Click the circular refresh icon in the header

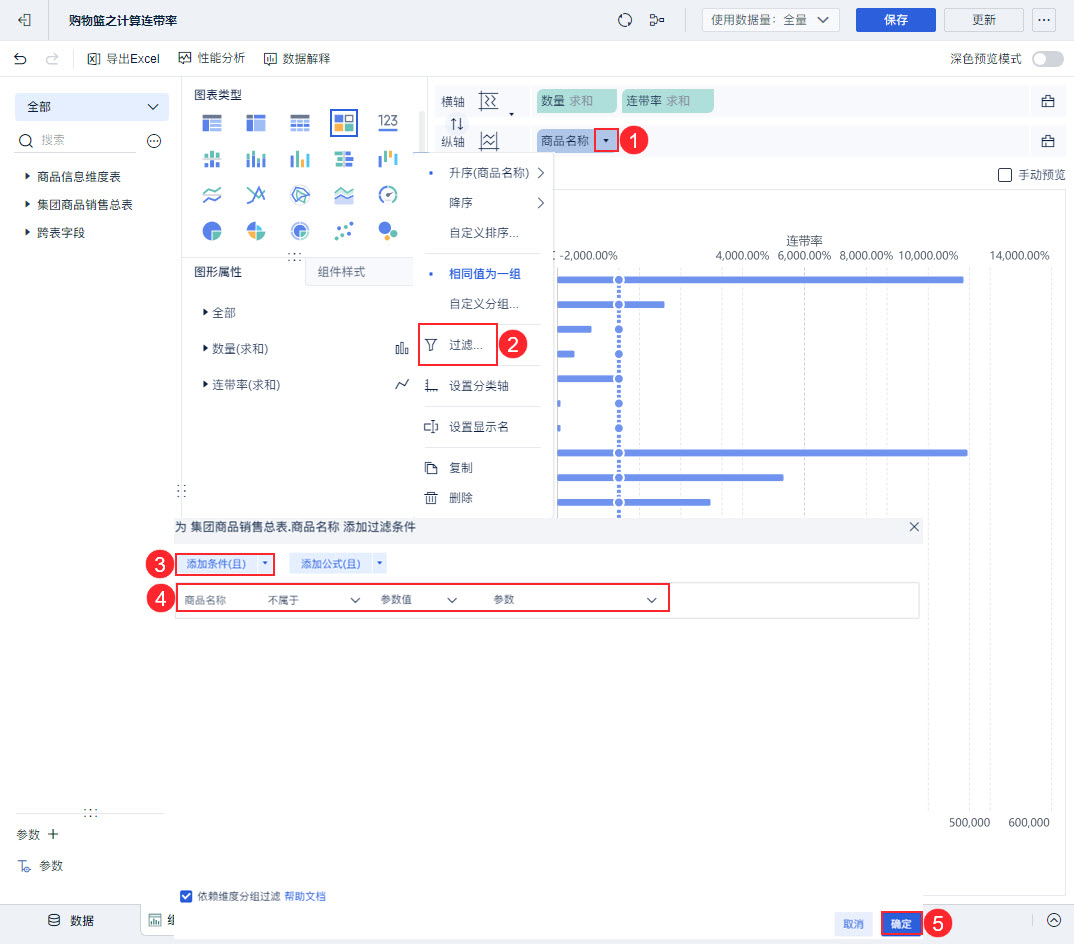[x=625, y=20]
